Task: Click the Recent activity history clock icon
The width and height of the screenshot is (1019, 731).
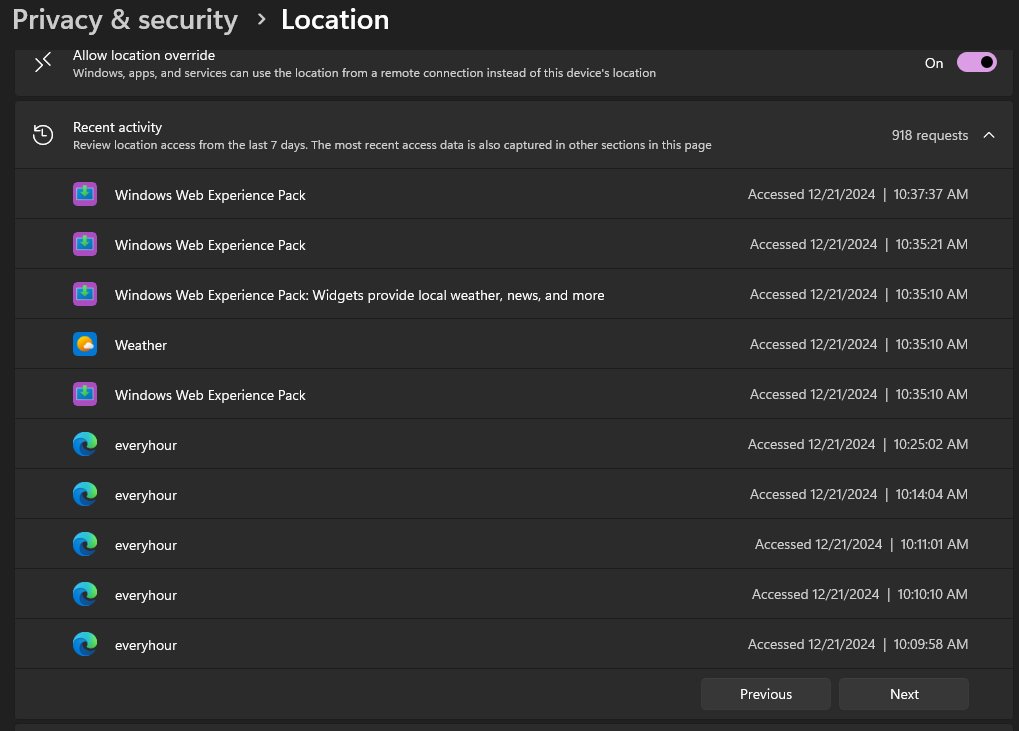Action: (x=43, y=135)
